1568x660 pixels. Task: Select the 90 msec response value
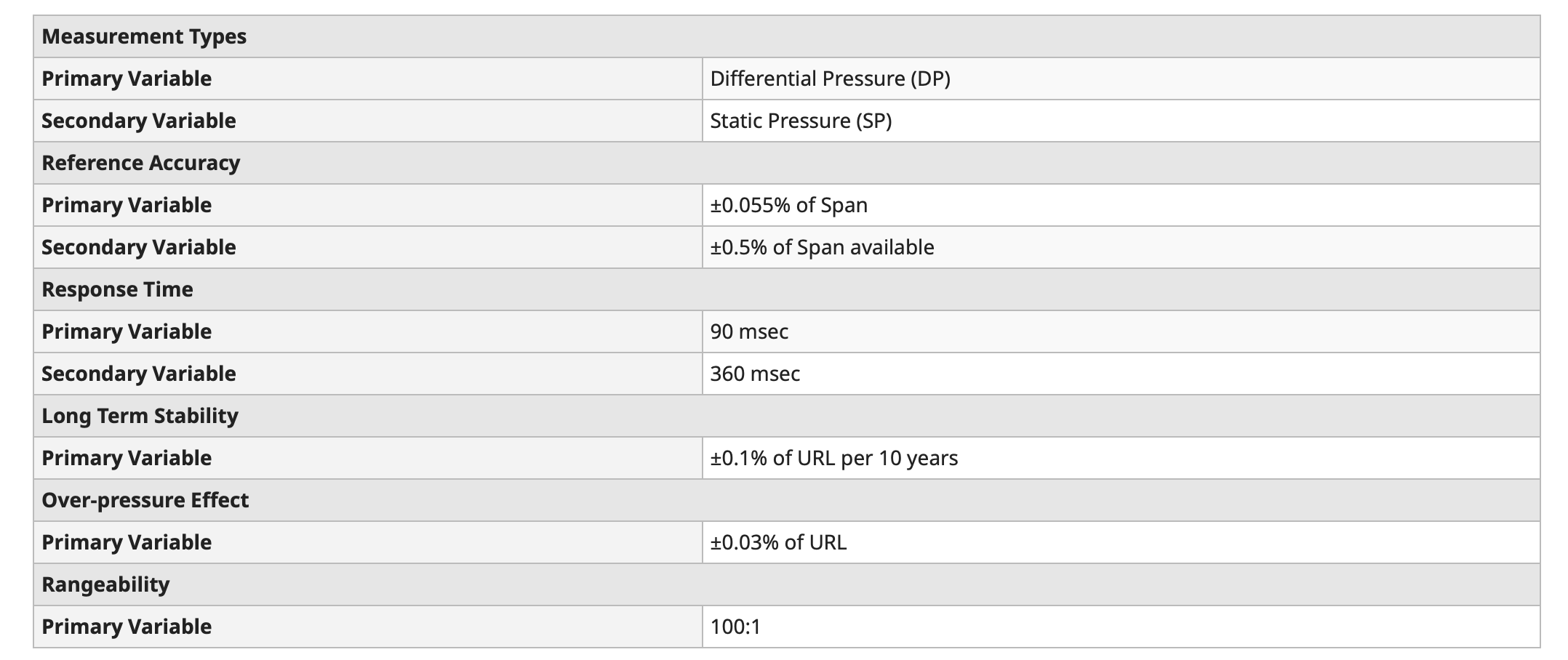pos(749,331)
